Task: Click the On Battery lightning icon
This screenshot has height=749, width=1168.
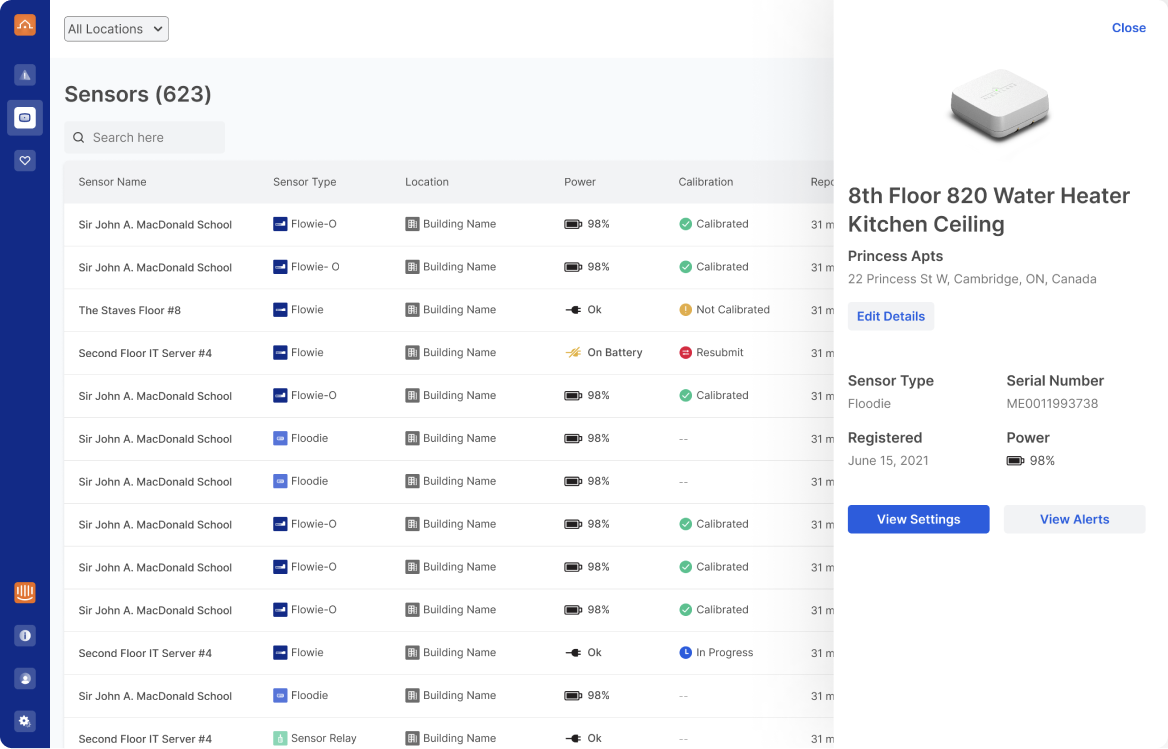Action: point(573,353)
